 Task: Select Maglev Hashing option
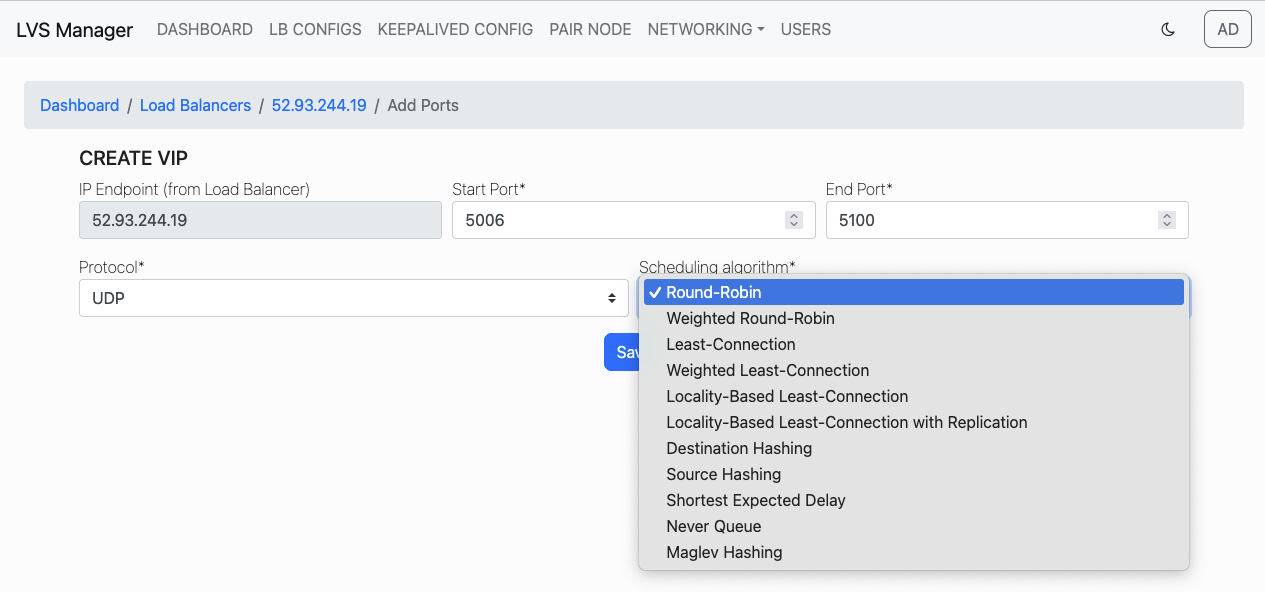click(x=914, y=552)
